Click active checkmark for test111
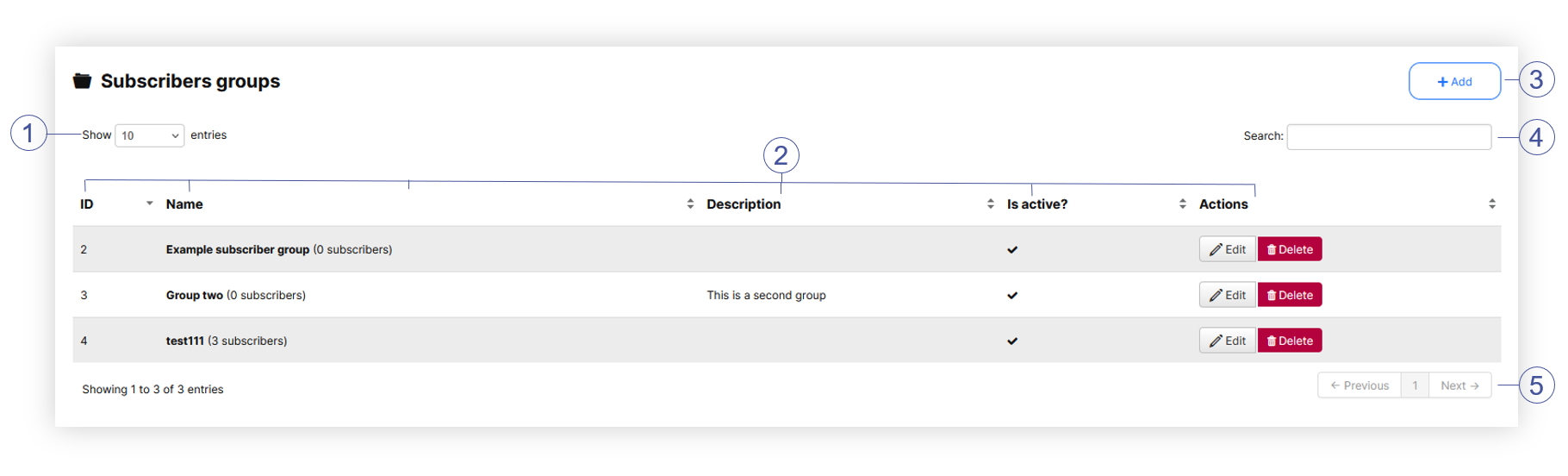The width and height of the screenshot is (1568, 476). coord(1012,341)
